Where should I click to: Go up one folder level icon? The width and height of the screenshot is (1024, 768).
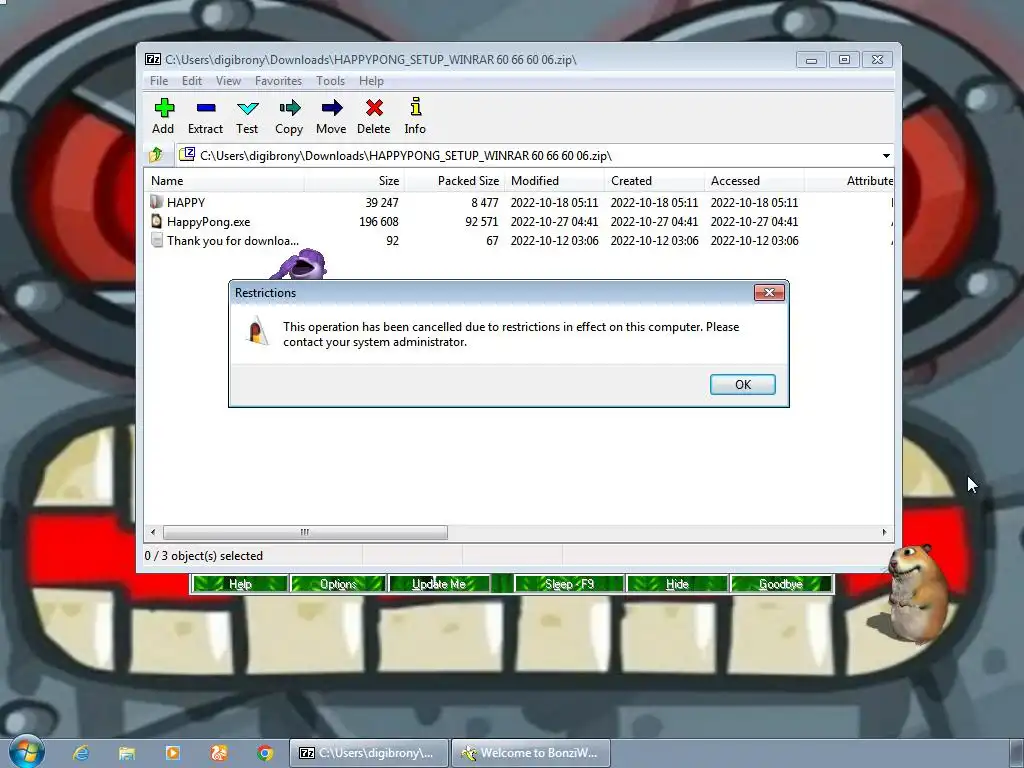click(156, 155)
